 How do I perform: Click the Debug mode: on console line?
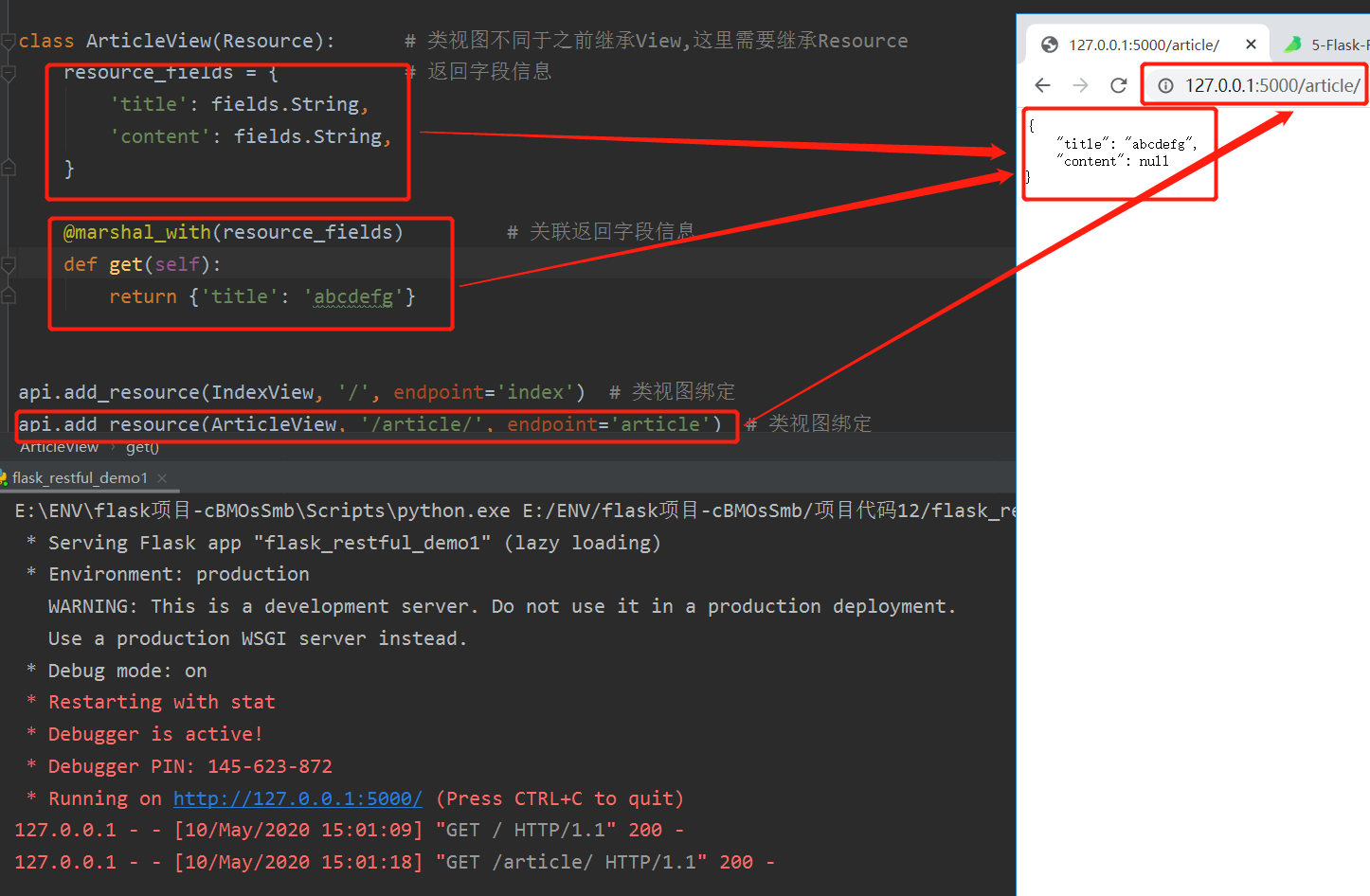coord(117,671)
